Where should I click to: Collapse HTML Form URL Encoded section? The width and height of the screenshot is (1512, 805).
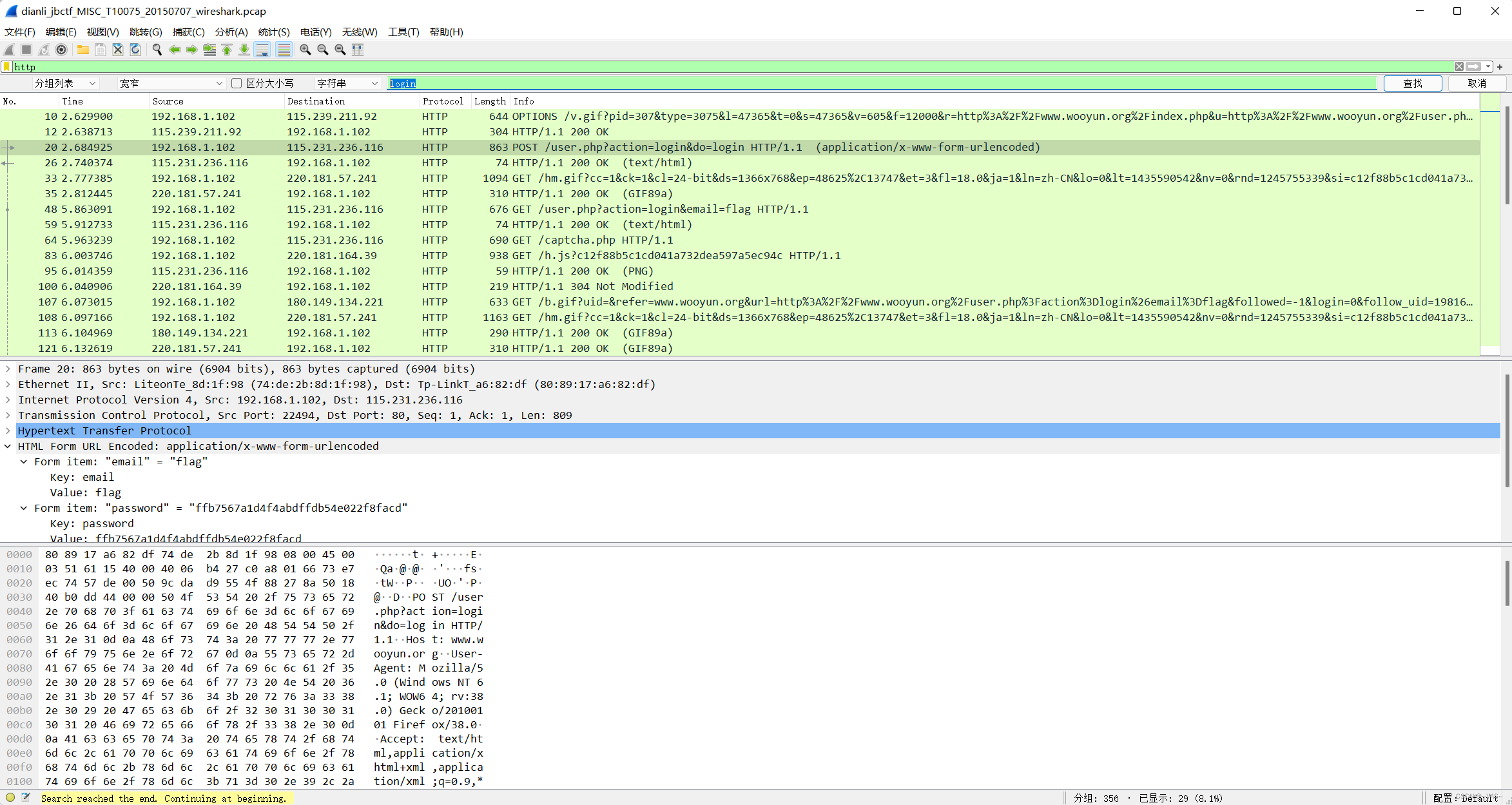click(x=8, y=446)
